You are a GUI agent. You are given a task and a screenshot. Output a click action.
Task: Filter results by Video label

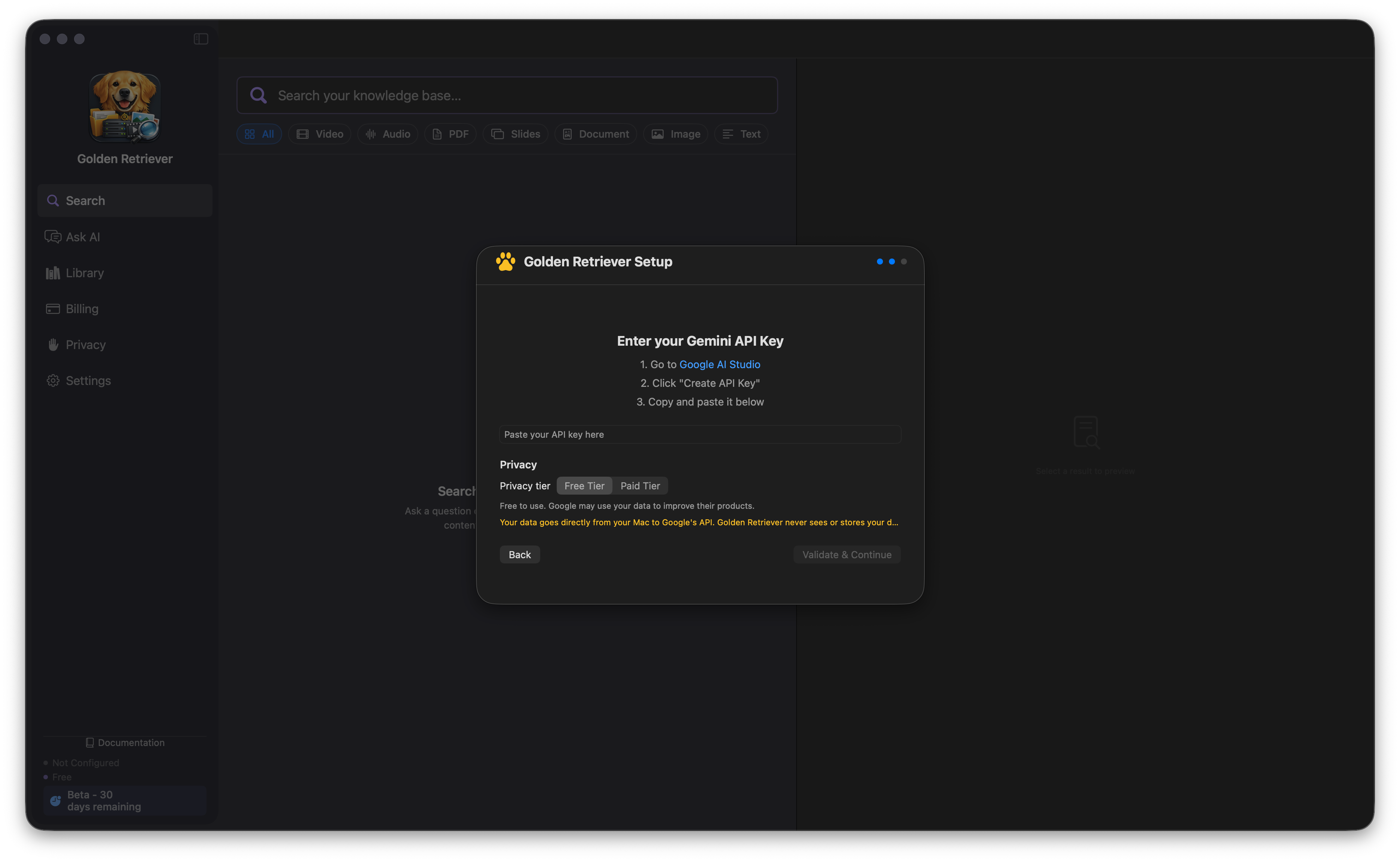pos(330,134)
